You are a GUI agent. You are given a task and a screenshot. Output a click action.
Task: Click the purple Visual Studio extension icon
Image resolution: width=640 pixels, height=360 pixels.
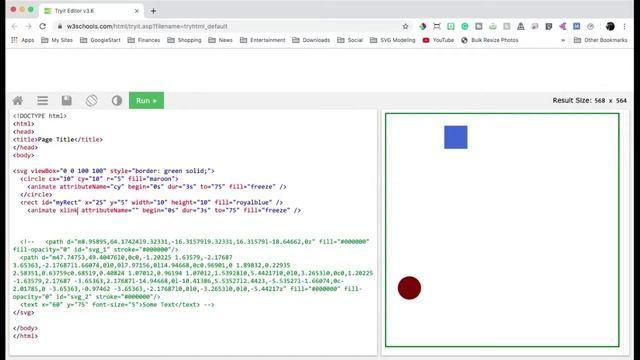click(x=562, y=26)
